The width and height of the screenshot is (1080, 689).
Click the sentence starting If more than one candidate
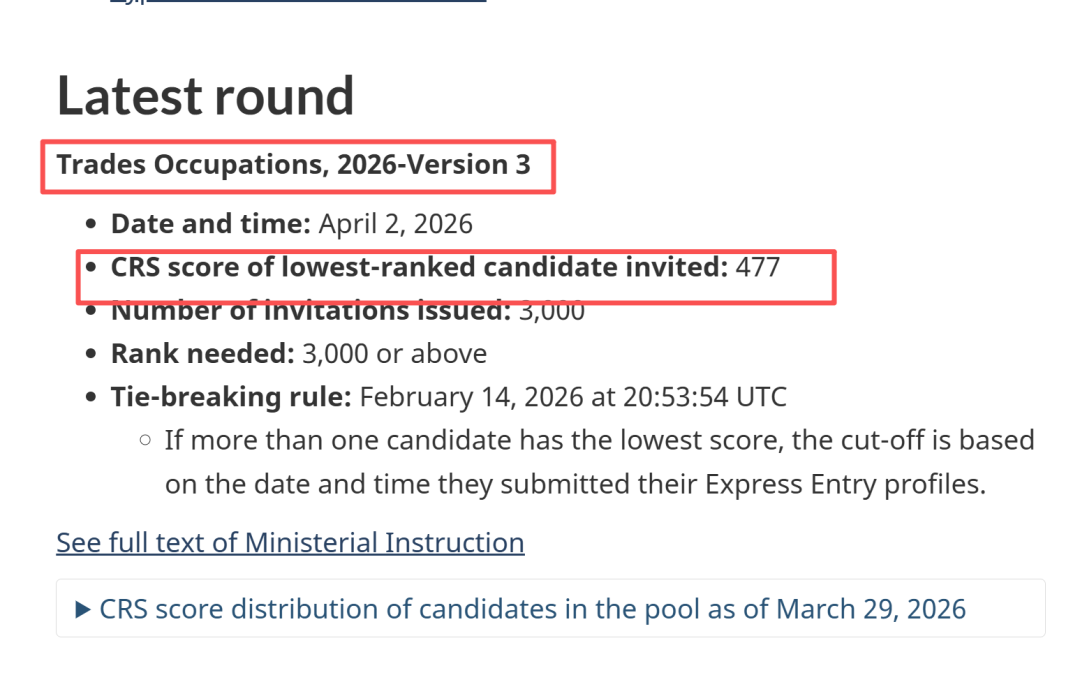pyautogui.click(x=599, y=462)
